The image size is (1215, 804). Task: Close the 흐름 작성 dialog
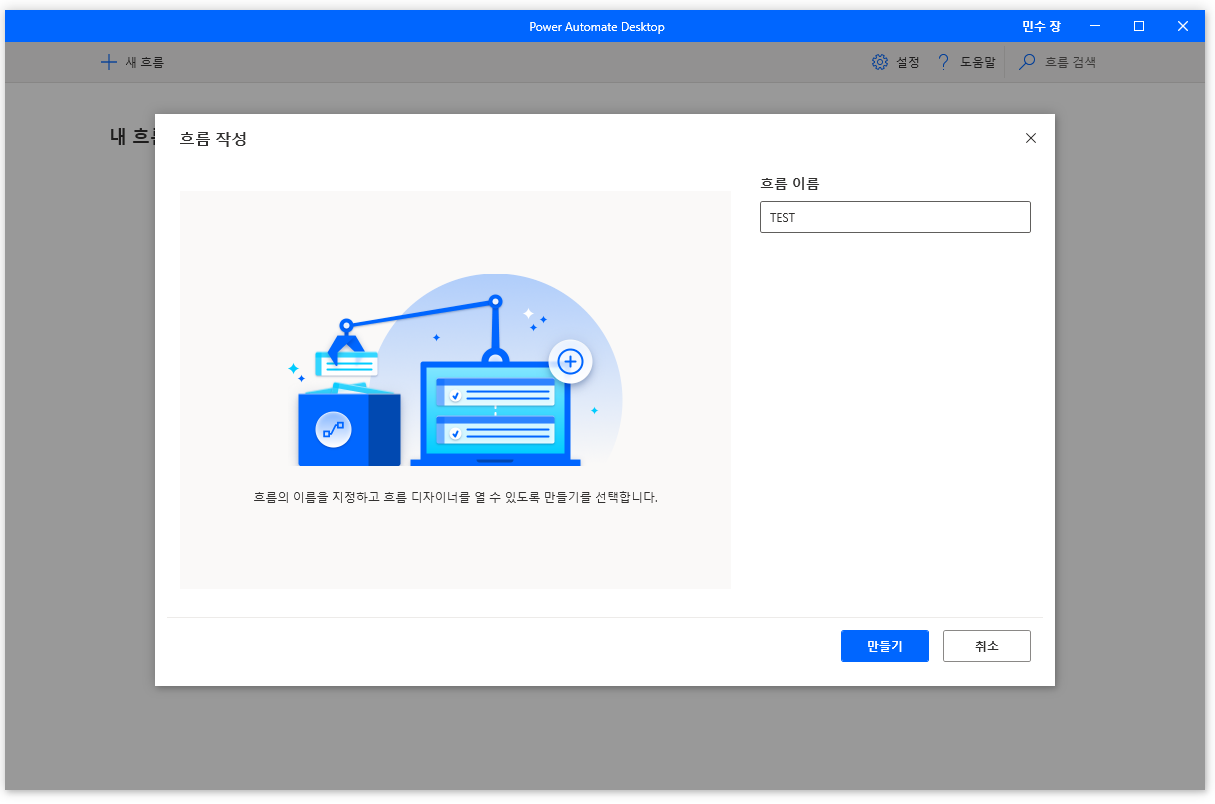tap(1031, 138)
